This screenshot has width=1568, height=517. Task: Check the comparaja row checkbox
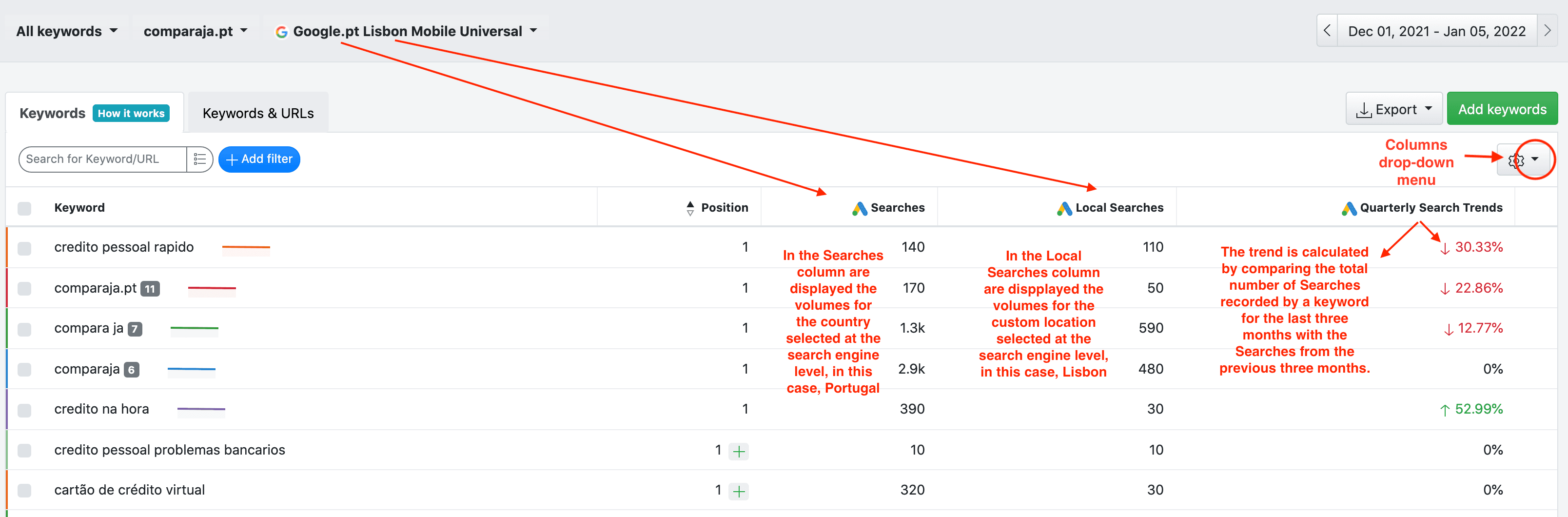(24, 369)
